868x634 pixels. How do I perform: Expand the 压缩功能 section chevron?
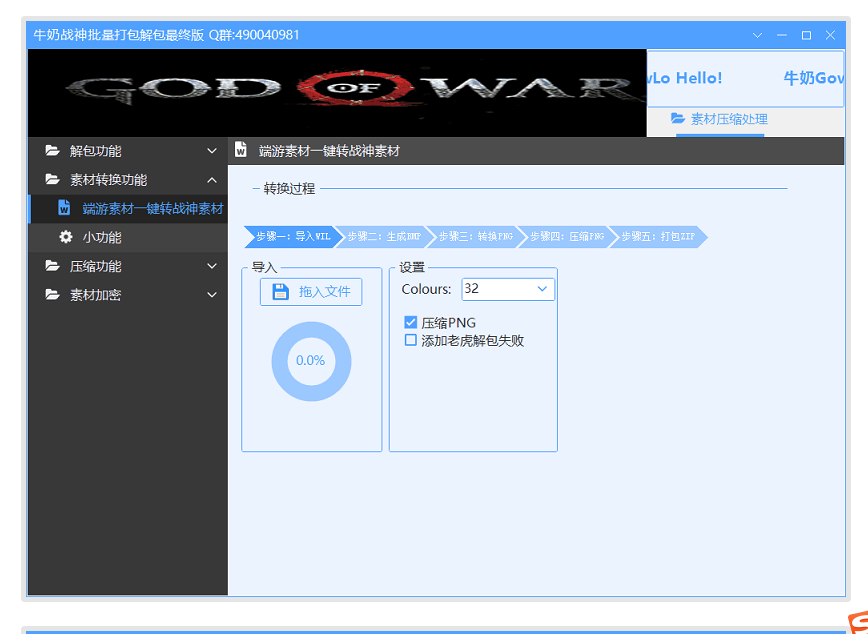tap(211, 267)
